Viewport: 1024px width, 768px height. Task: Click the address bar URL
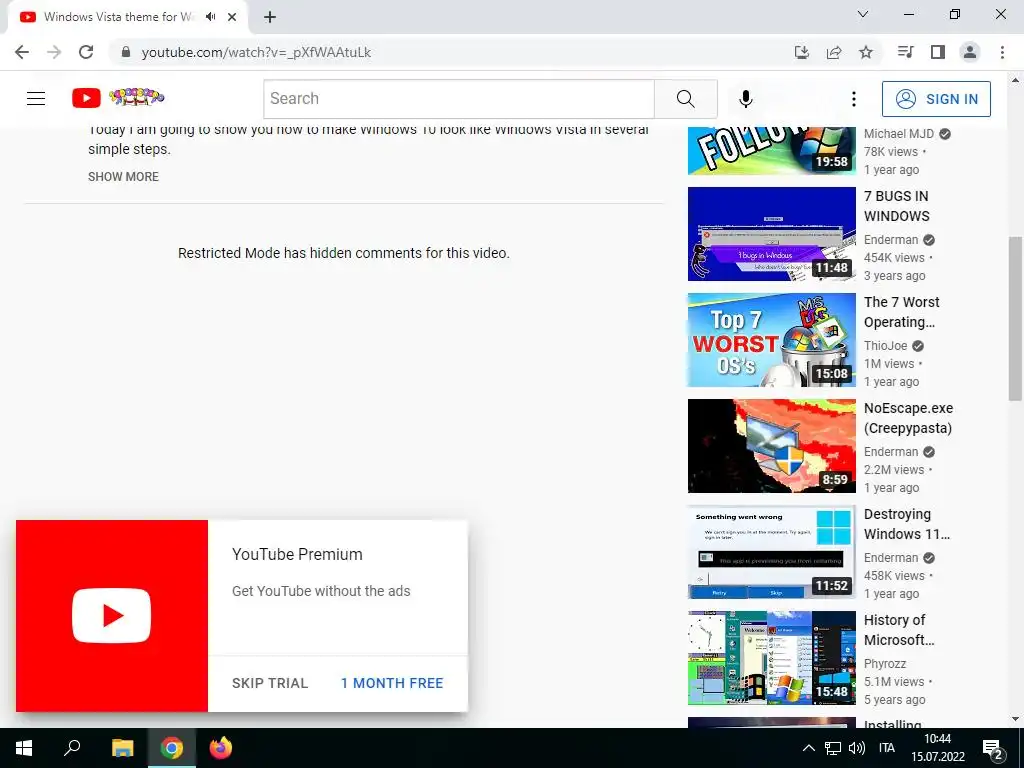point(256,52)
